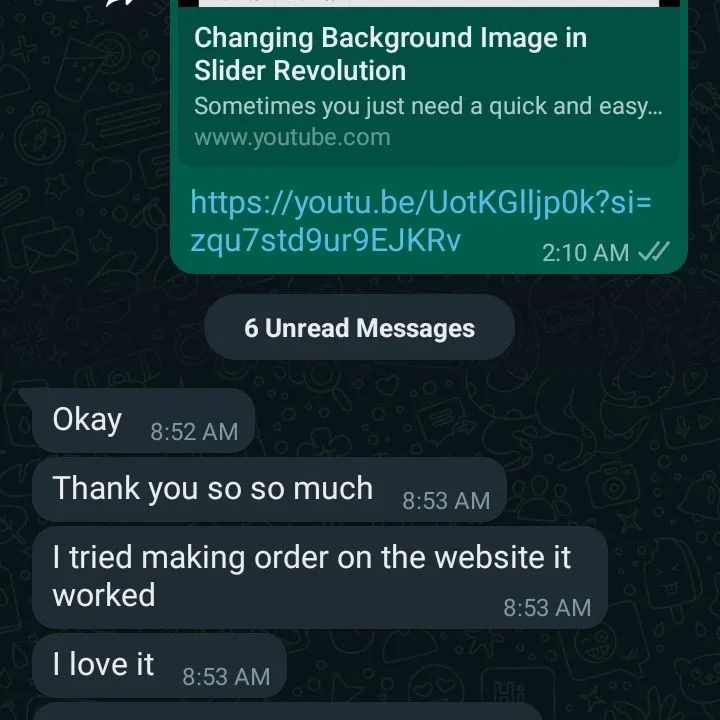Screen dimensions: 720x720
Task: Tap the double-check read receipt icon
Action: [x=654, y=252]
